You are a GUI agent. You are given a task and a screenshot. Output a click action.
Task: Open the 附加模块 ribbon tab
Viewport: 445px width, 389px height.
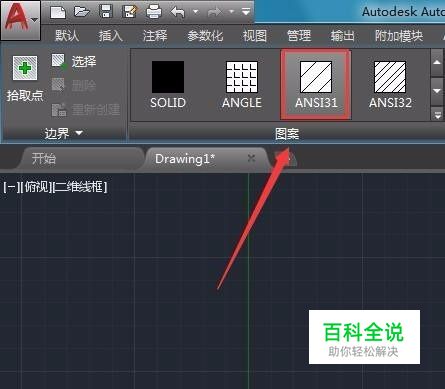click(x=399, y=35)
